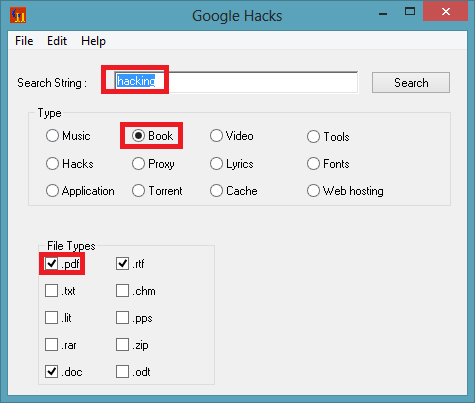Select the Proxy type radio button
Image resolution: width=475 pixels, height=403 pixels.
(138, 164)
